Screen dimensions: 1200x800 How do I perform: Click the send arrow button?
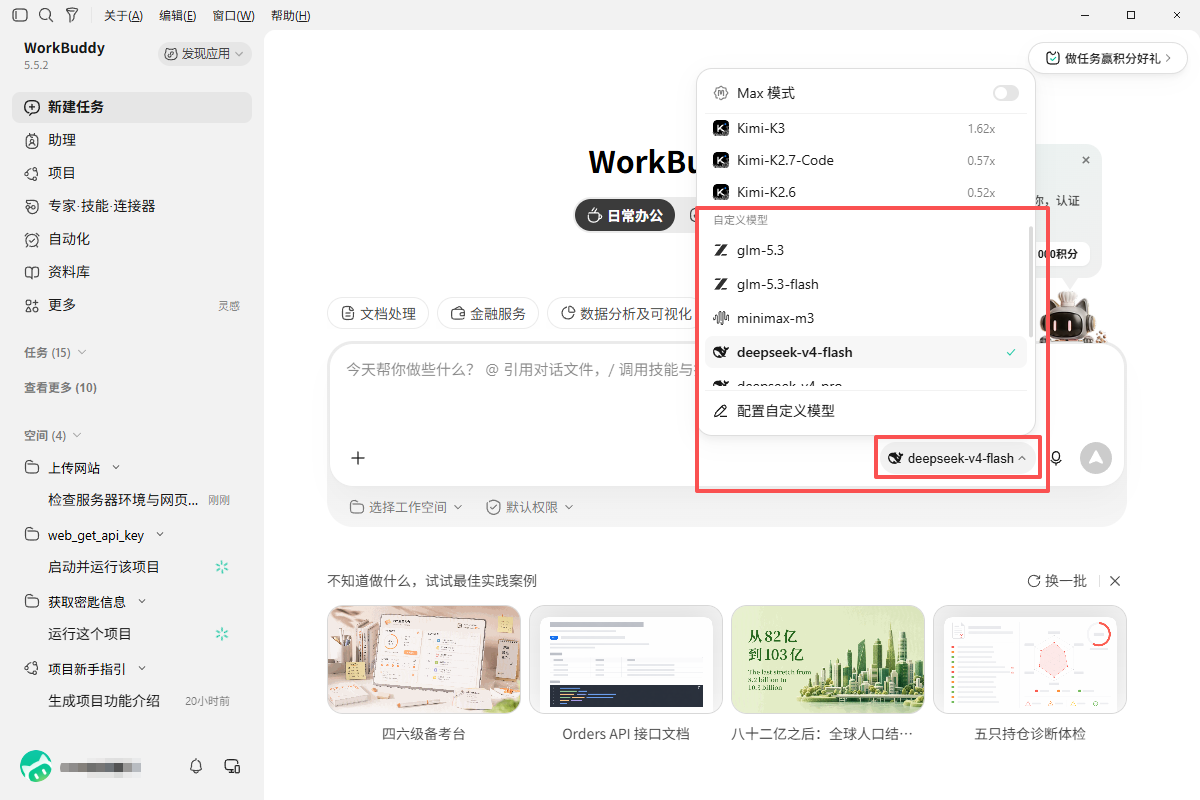click(x=1096, y=458)
